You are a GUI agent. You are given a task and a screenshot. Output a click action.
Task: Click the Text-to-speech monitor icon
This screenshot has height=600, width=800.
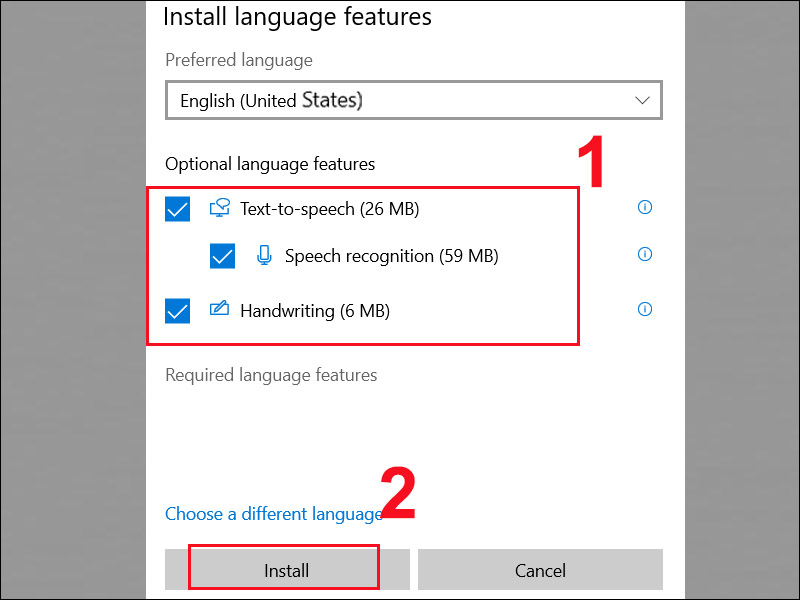pos(219,209)
